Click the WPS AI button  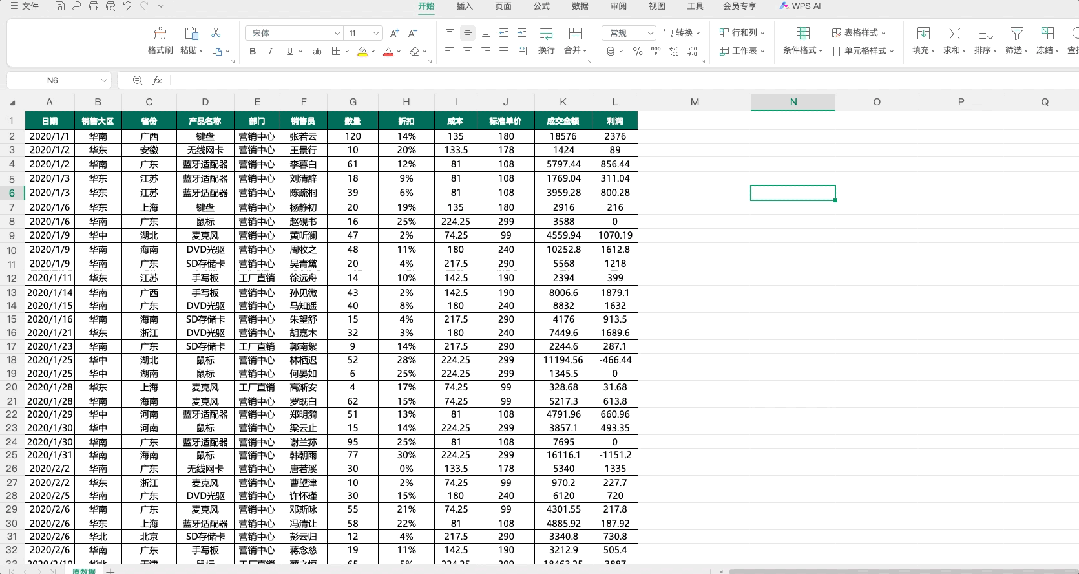point(800,6)
